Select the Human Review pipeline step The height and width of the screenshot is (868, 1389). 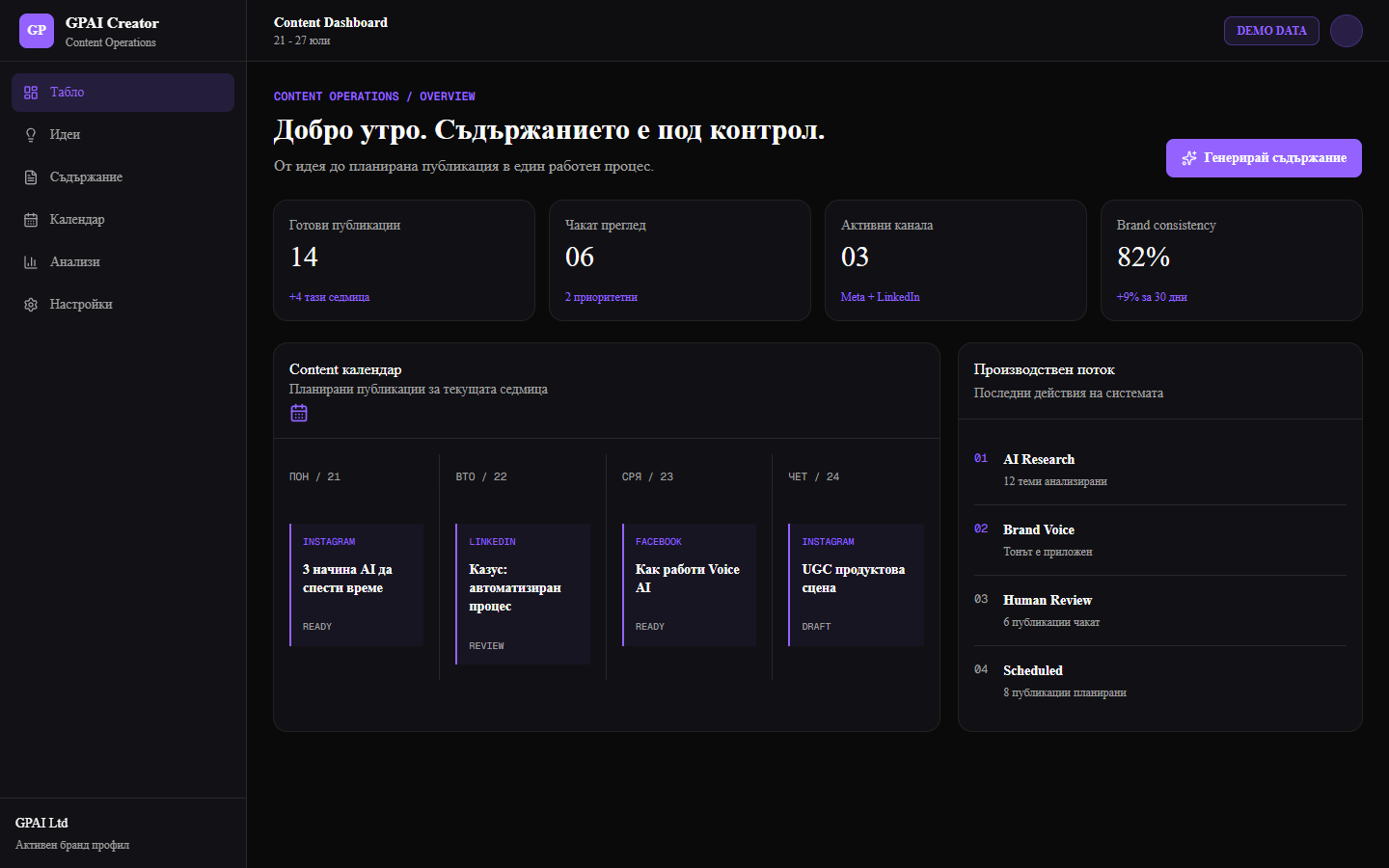click(x=1160, y=610)
